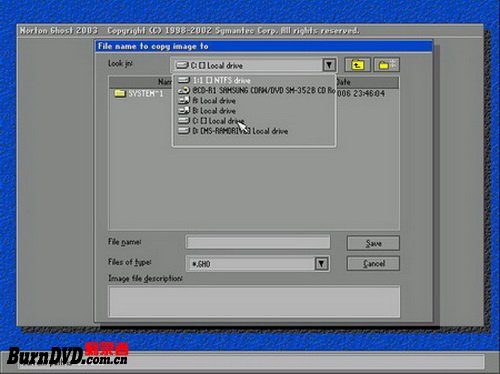The width and height of the screenshot is (500, 374).
Task: Click the Name column header
Action: tap(140, 82)
